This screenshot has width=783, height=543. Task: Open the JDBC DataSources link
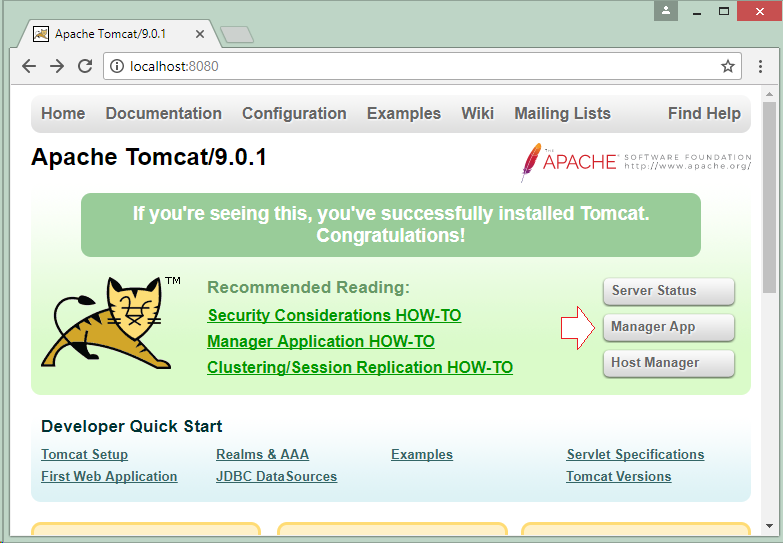276,476
